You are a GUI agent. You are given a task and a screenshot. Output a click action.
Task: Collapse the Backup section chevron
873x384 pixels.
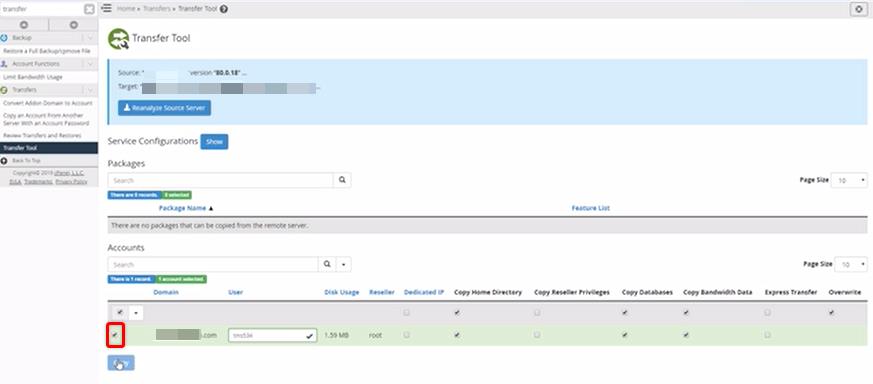[x=91, y=38]
